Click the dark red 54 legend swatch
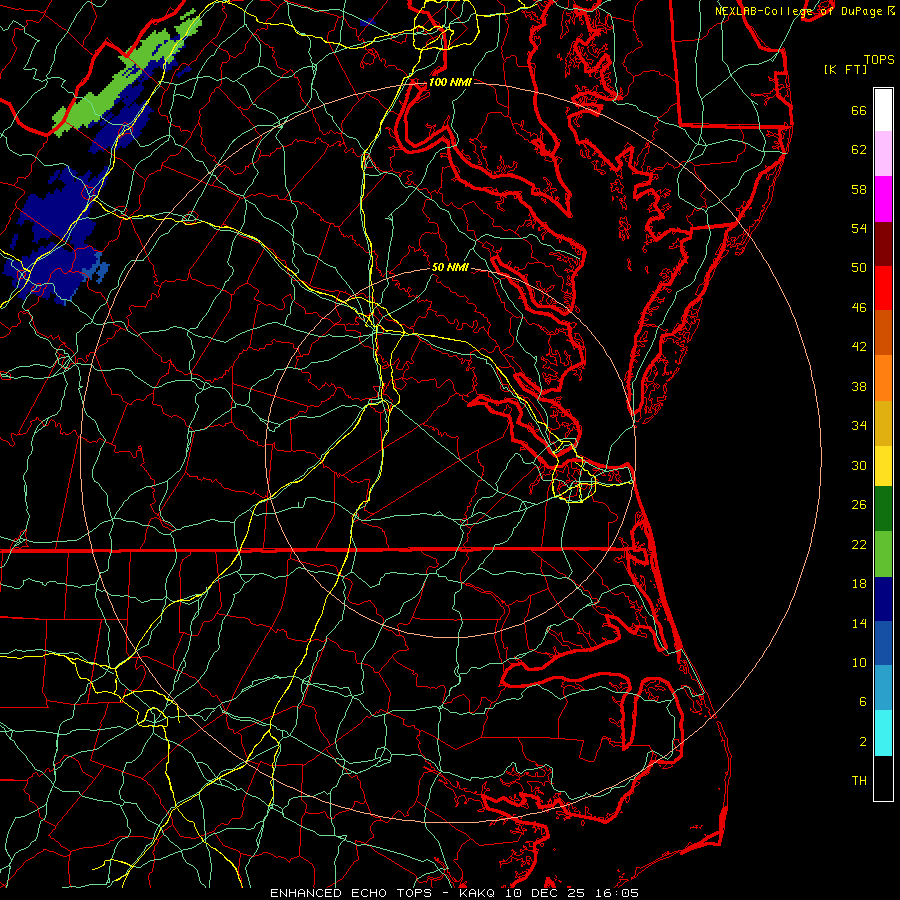The width and height of the screenshot is (900, 900). point(883,244)
